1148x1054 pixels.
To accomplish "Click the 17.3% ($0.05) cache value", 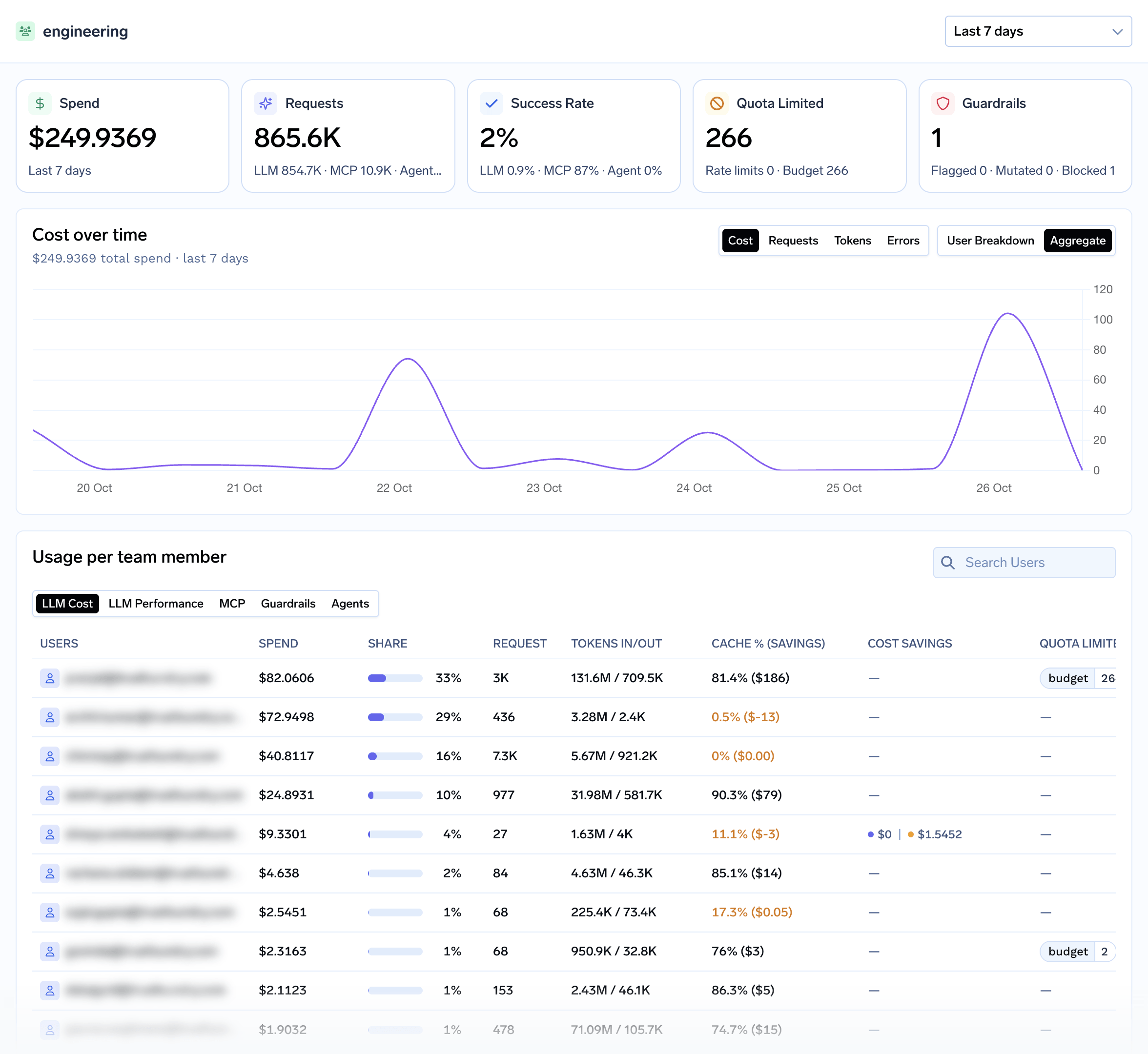I will point(752,912).
